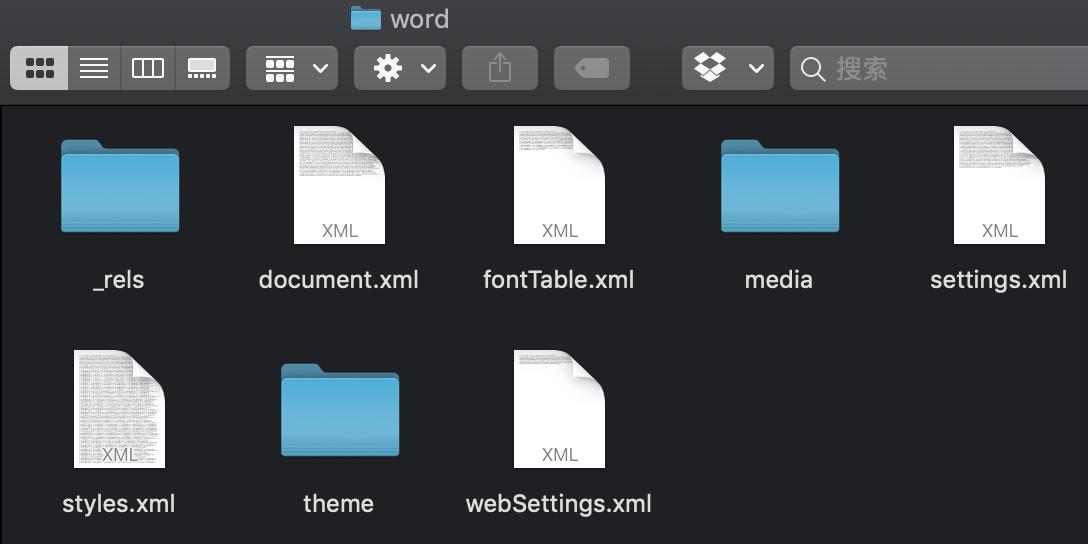This screenshot has width=1088, height=544.
Task: Select the _rels folder icon
Action: [120, 186]
